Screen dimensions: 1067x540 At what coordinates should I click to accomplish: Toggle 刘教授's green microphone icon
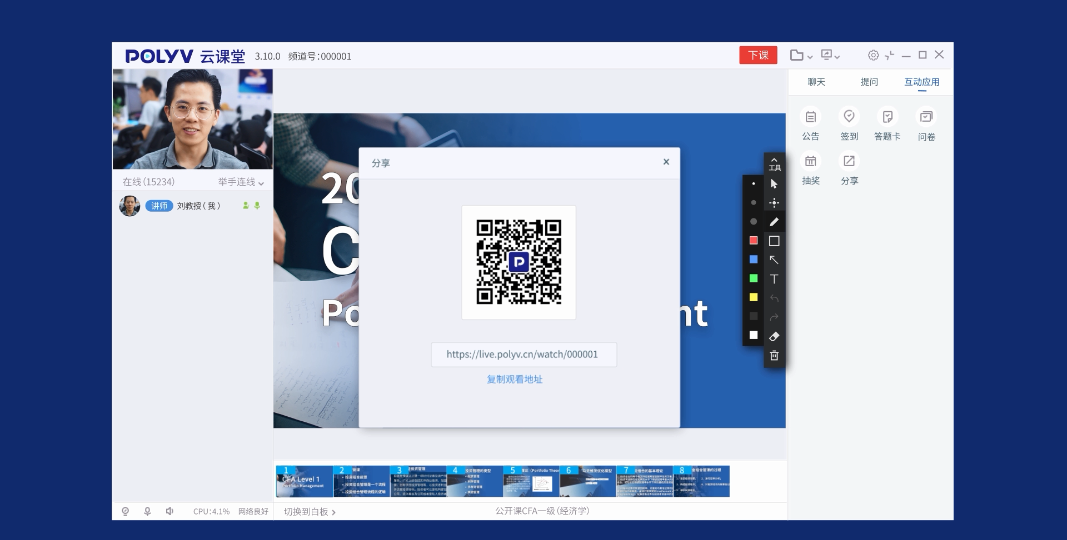(257, 206)
